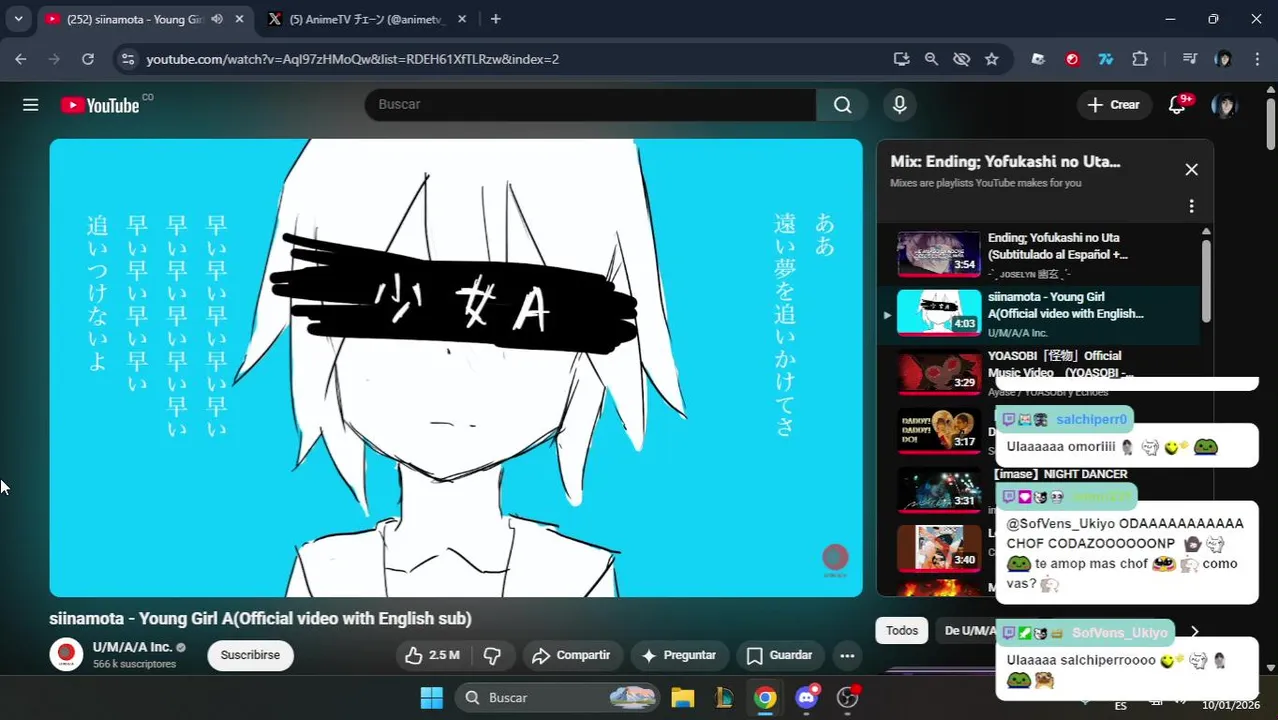The height and width of the screenshot is (720, 1278).
Task: Click the video player frame
Action: [456, 368]
